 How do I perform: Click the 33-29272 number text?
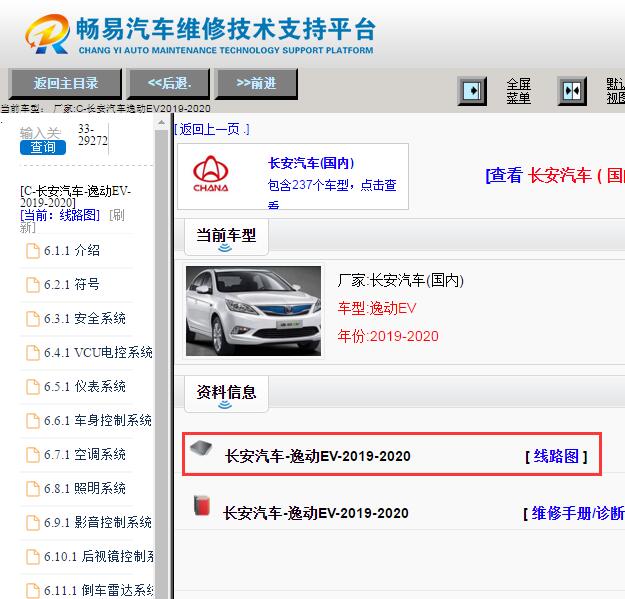[92, 135]
